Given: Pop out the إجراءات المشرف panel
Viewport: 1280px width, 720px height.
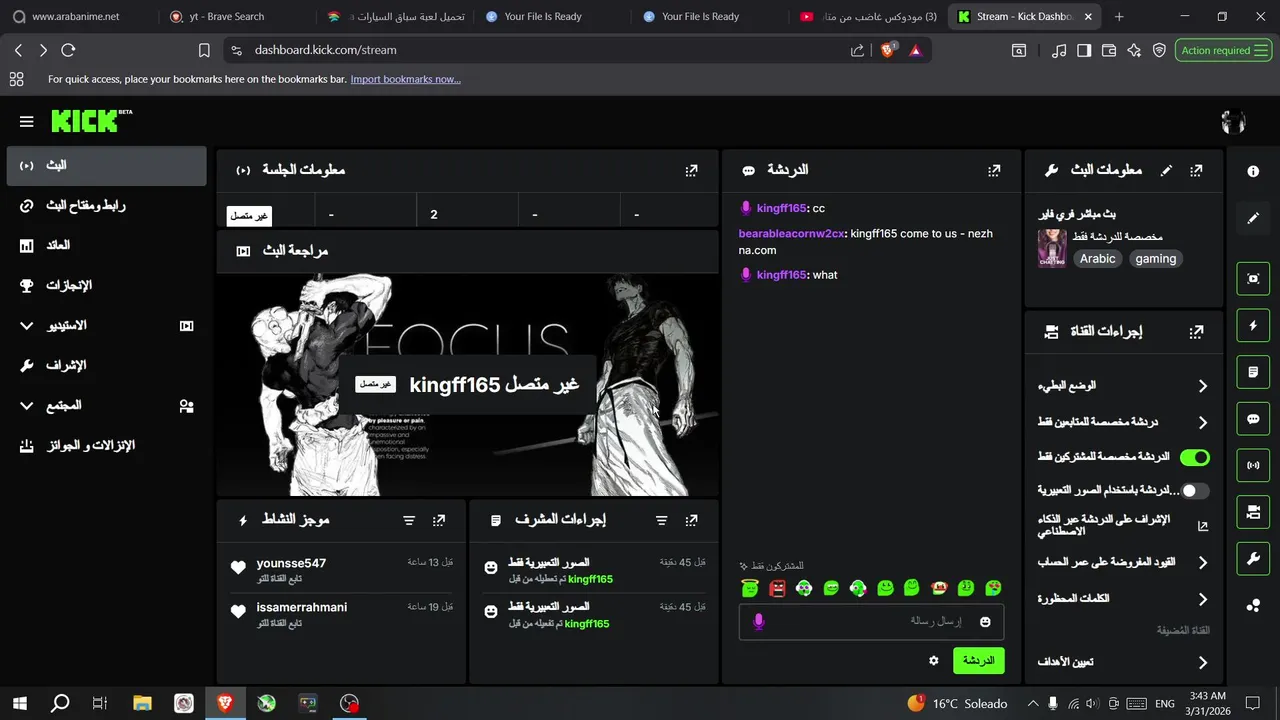Looking at the screenshot, I should tap(691, 520).
